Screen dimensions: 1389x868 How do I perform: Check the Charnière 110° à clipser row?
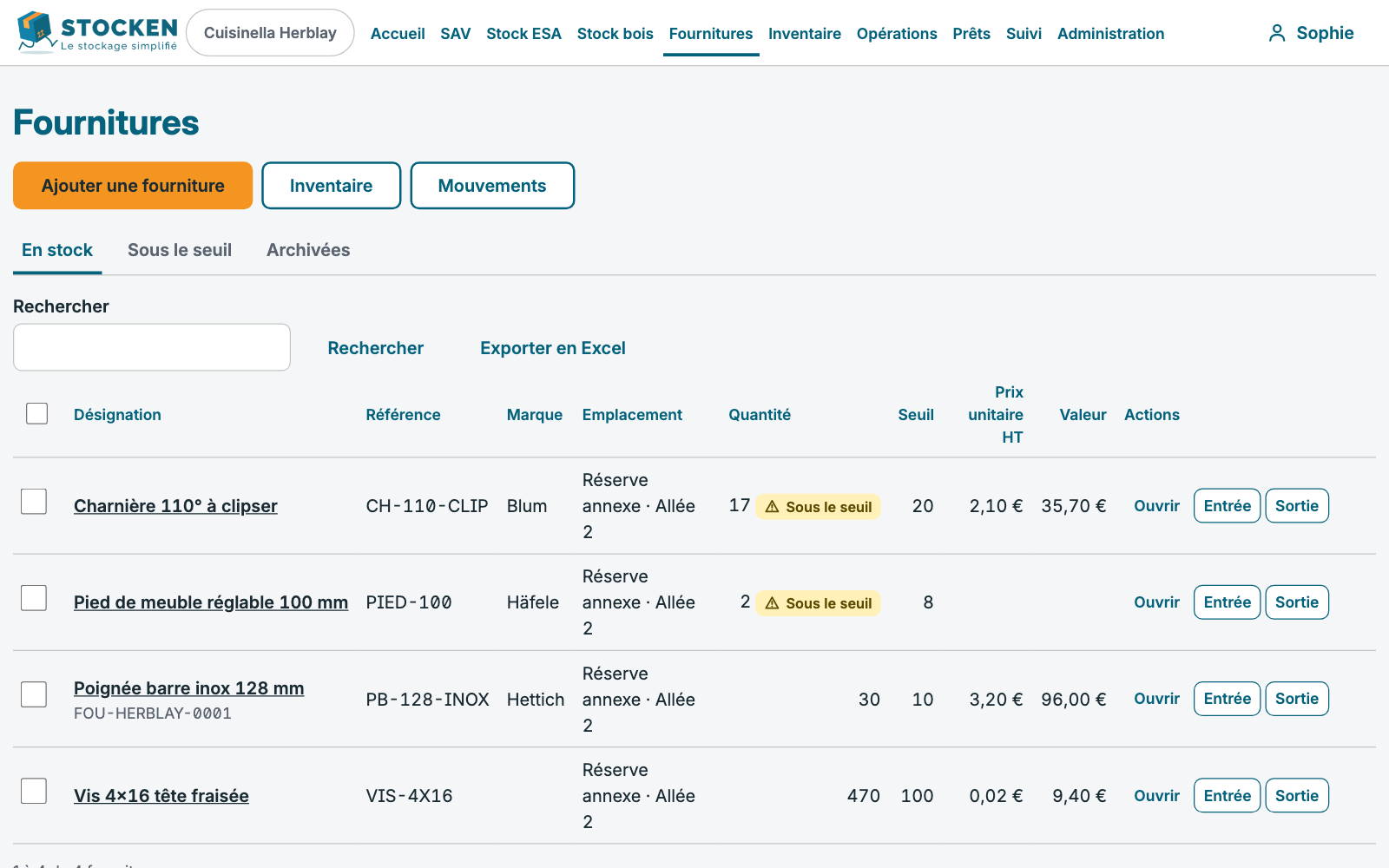[x=34, y=502]
